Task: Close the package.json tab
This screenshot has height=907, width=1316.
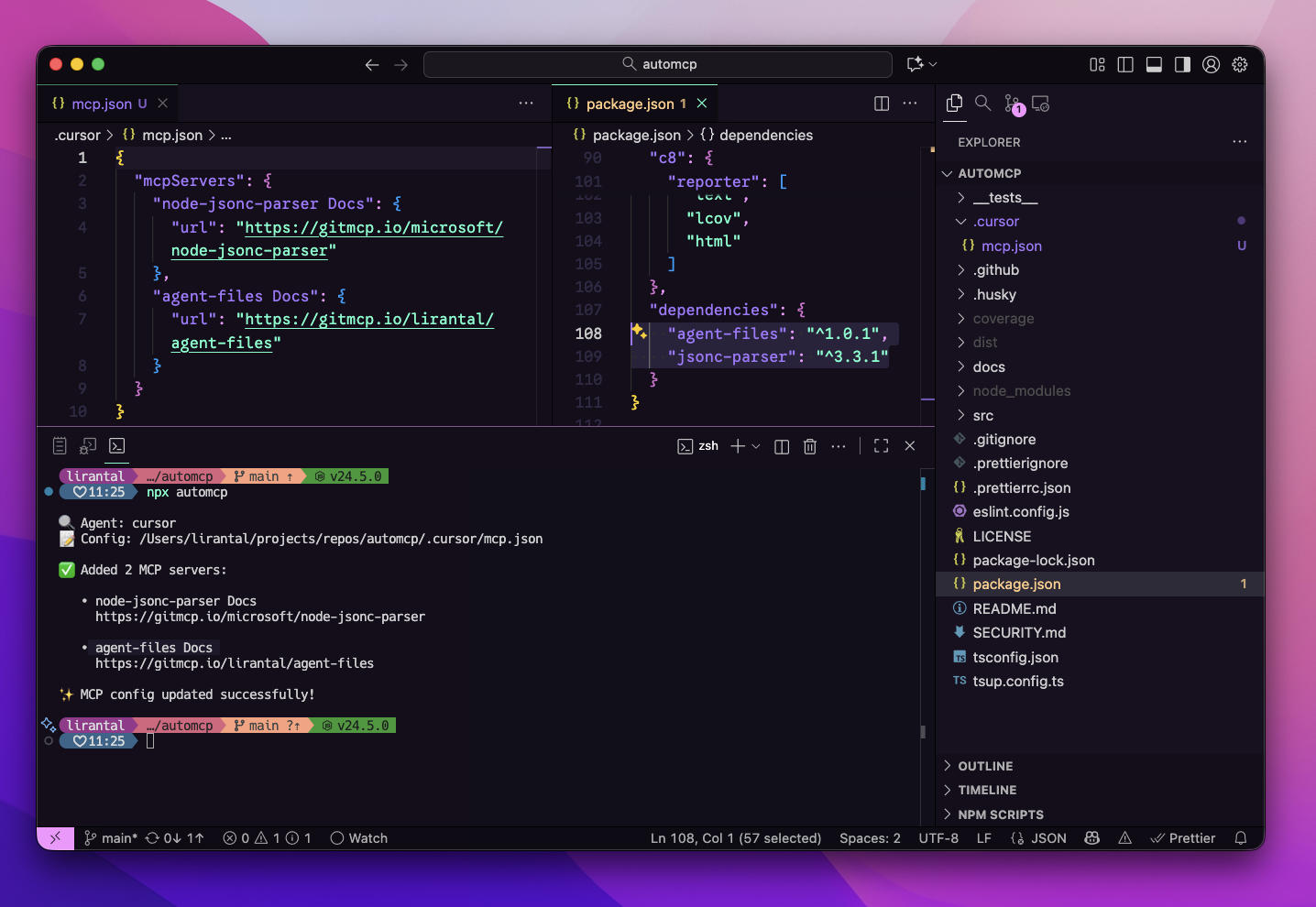Action: (702, 104)
